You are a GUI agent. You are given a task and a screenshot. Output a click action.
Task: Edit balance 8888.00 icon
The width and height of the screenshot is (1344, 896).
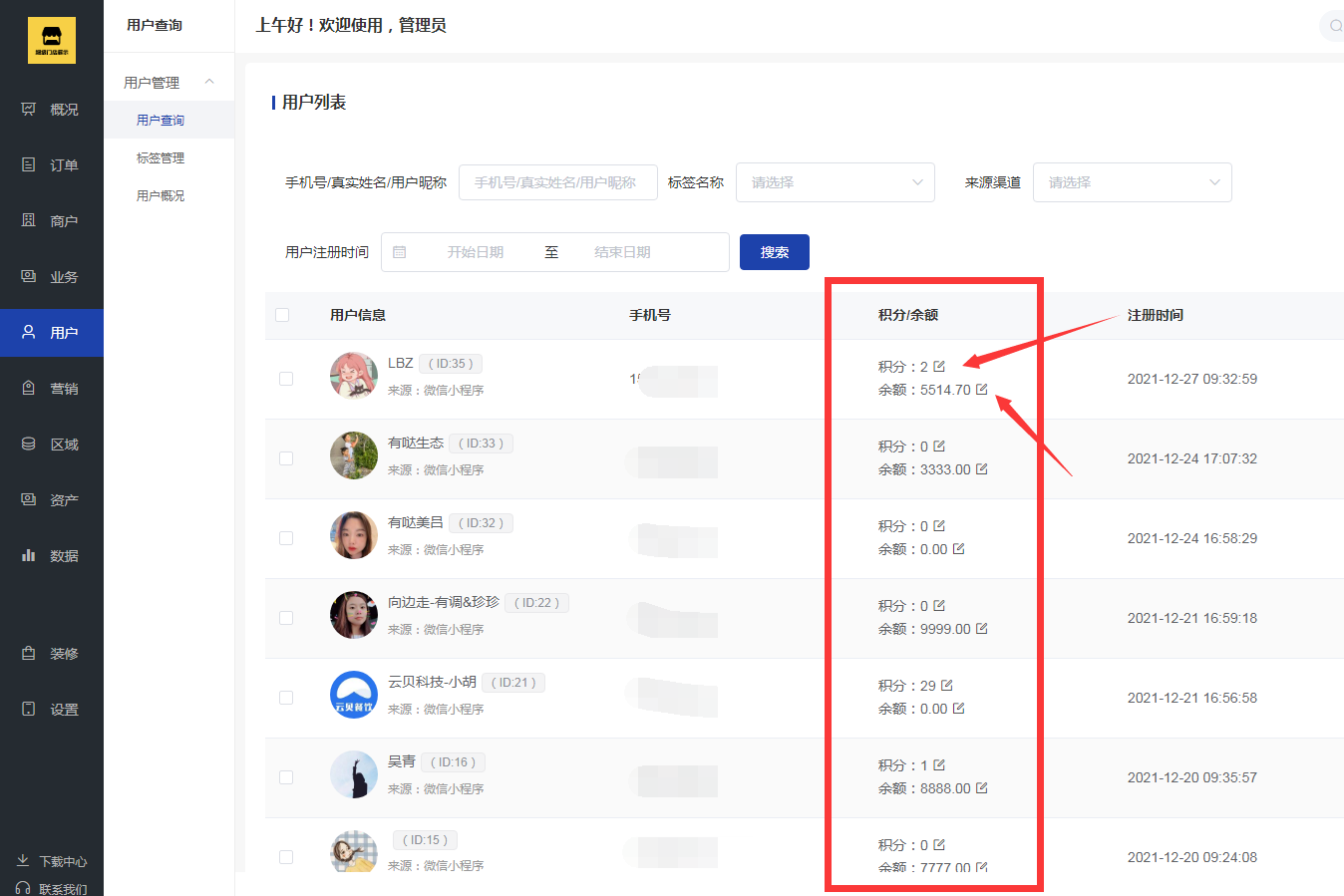coord(982,787)
